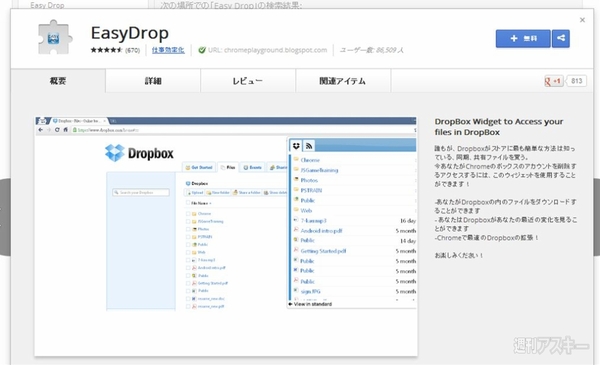Screen dimensions: 600x365
Task: Click the EasyDrop puzzle-piece extension icon
Action: click(x=54, y=37)
